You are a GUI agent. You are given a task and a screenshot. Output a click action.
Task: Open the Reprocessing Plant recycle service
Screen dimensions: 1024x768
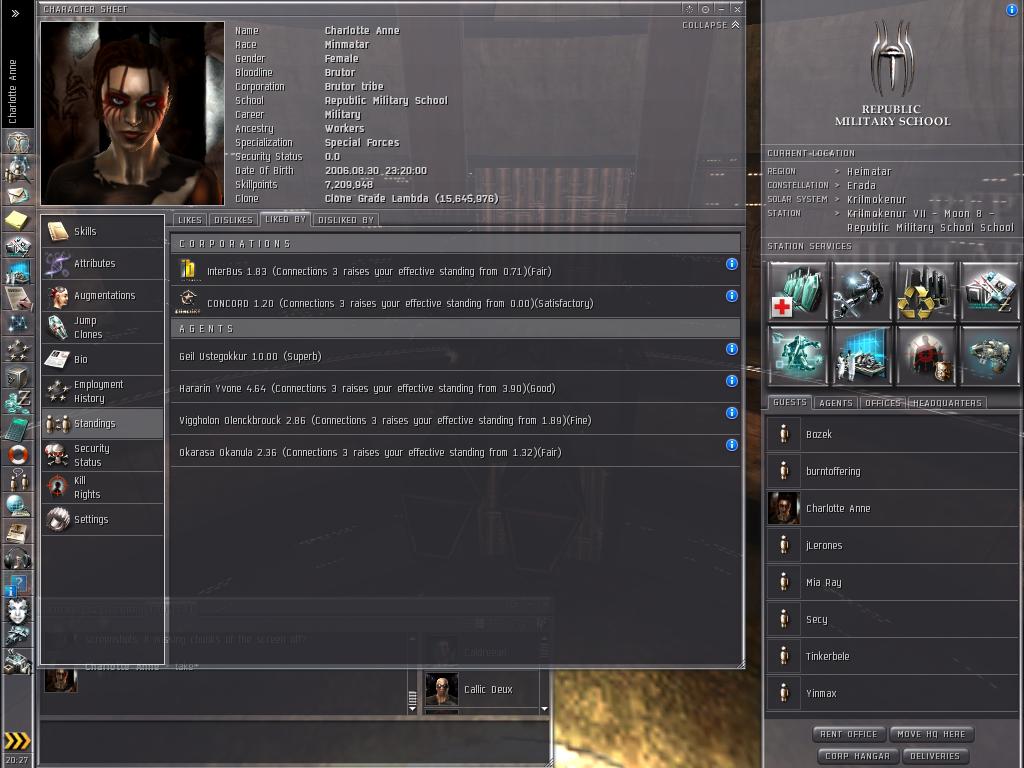click(x=925, y=291)
